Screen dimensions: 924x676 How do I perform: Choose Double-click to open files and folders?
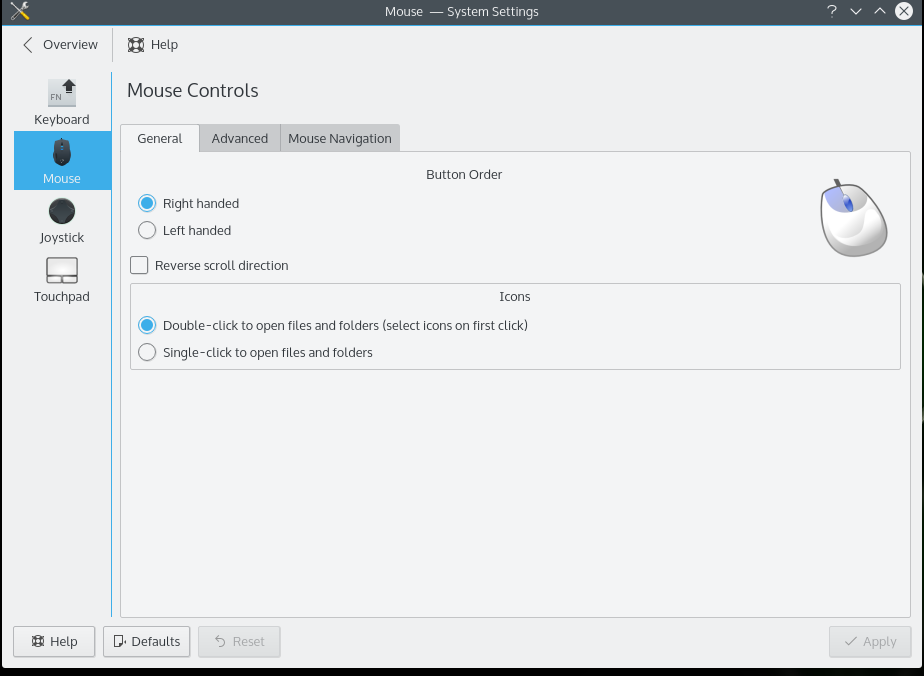tap(333, 325)
